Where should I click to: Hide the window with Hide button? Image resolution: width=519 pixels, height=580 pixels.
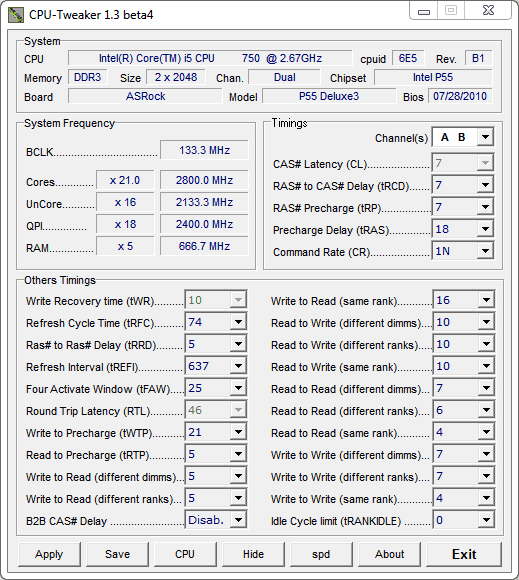253,554
